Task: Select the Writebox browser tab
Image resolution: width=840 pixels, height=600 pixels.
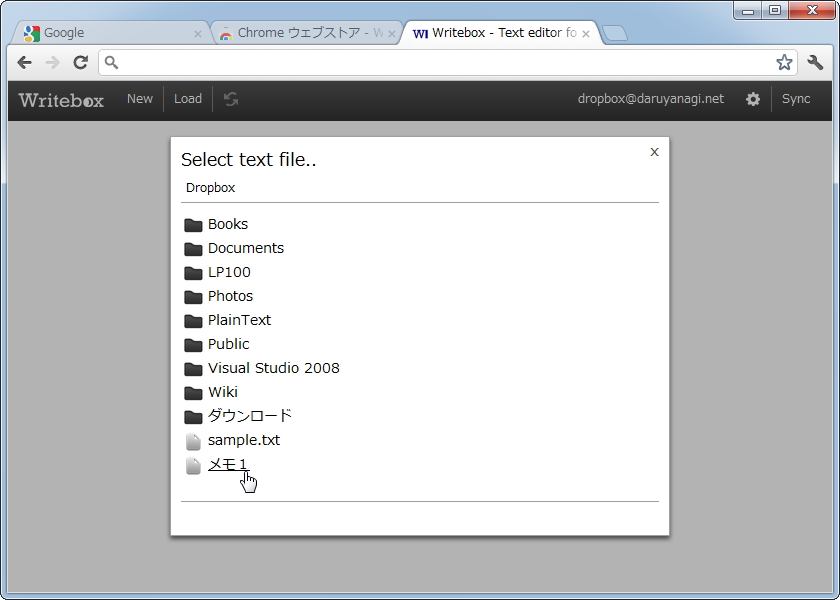Action: pyautogui.click(x=501, y=33)
